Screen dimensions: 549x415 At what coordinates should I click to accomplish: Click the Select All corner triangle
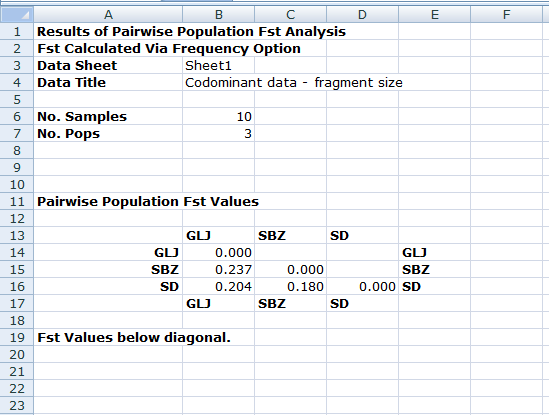[17, 14]
